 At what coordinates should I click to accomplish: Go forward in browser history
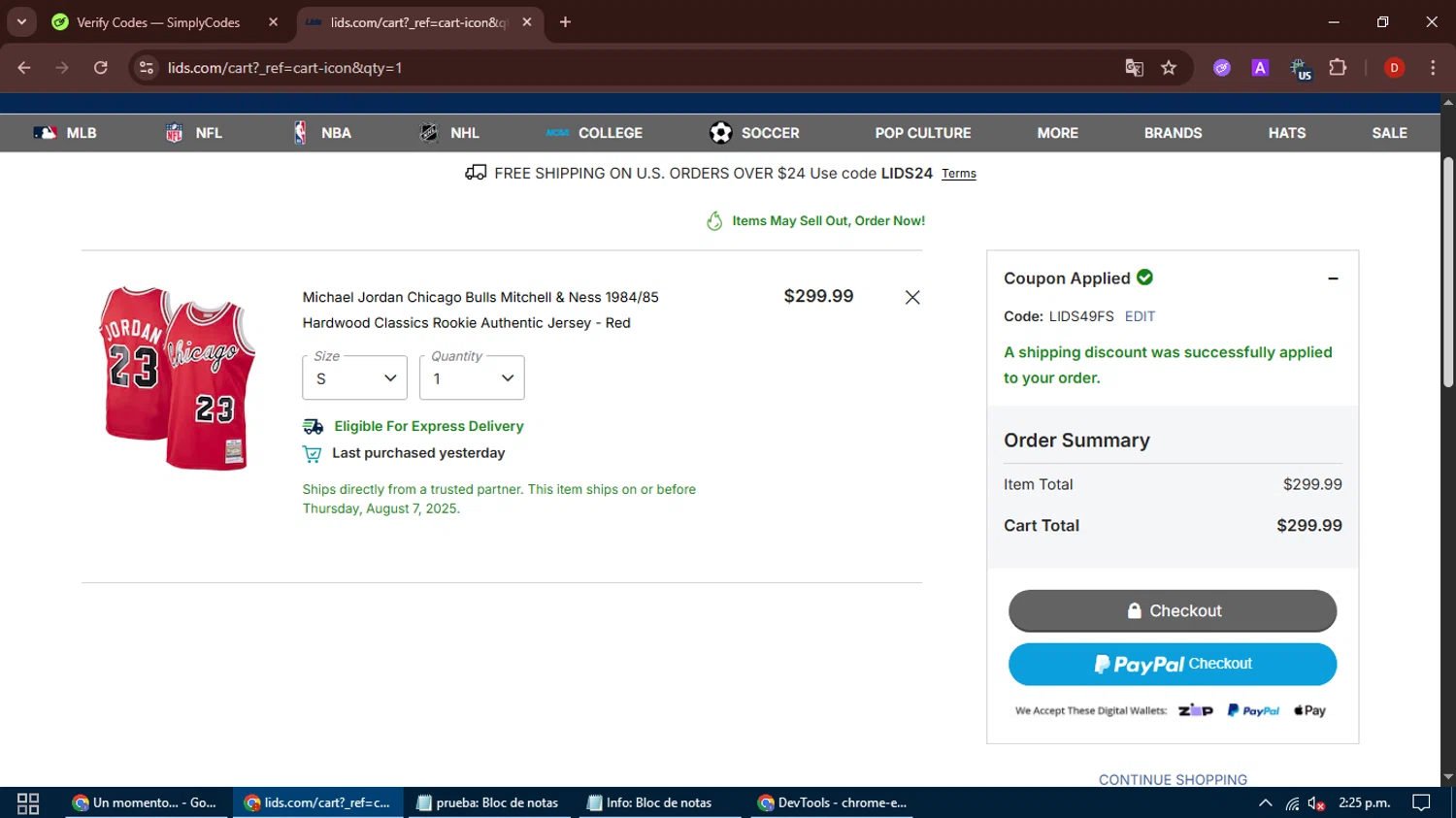coord(62,68)
